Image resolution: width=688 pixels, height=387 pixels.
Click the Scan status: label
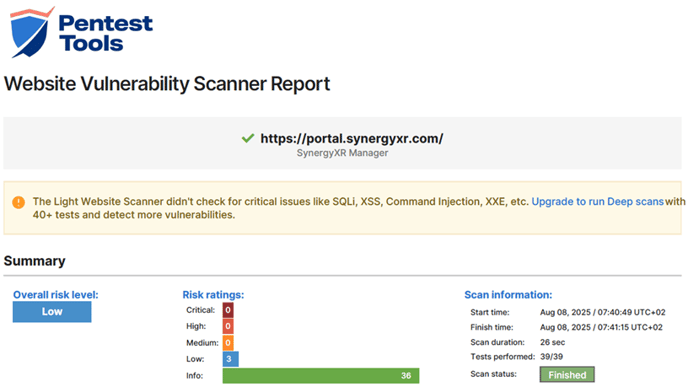coord(493,374)
